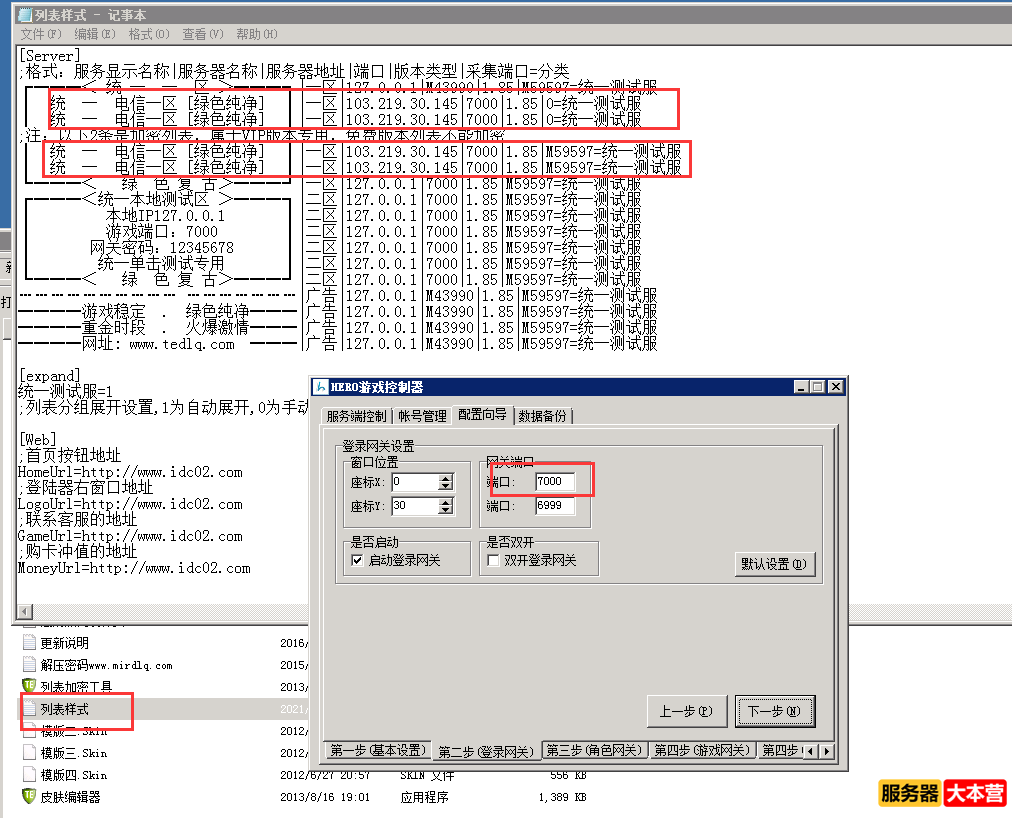Image resolution: width=1012 pixels, height=818 pixels.
Task: Decrease 座标X with the down arrow
Action: [x=446, y=486]
